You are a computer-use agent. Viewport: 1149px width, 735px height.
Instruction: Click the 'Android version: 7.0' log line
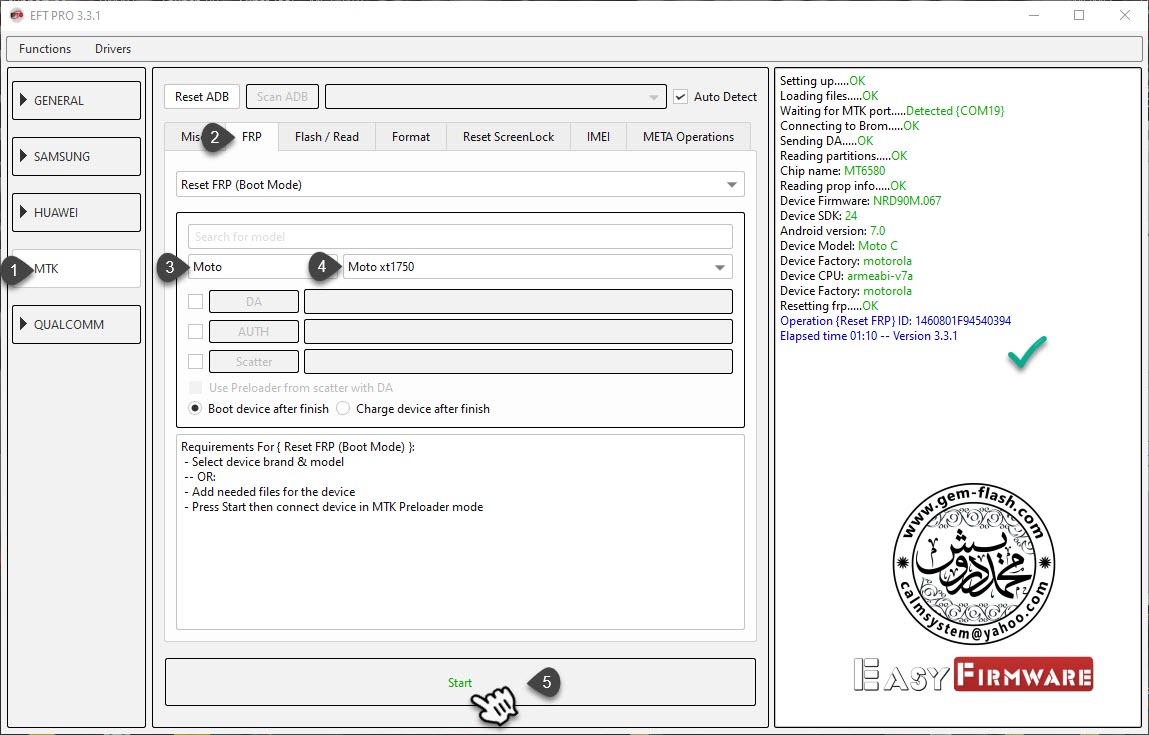832,231
